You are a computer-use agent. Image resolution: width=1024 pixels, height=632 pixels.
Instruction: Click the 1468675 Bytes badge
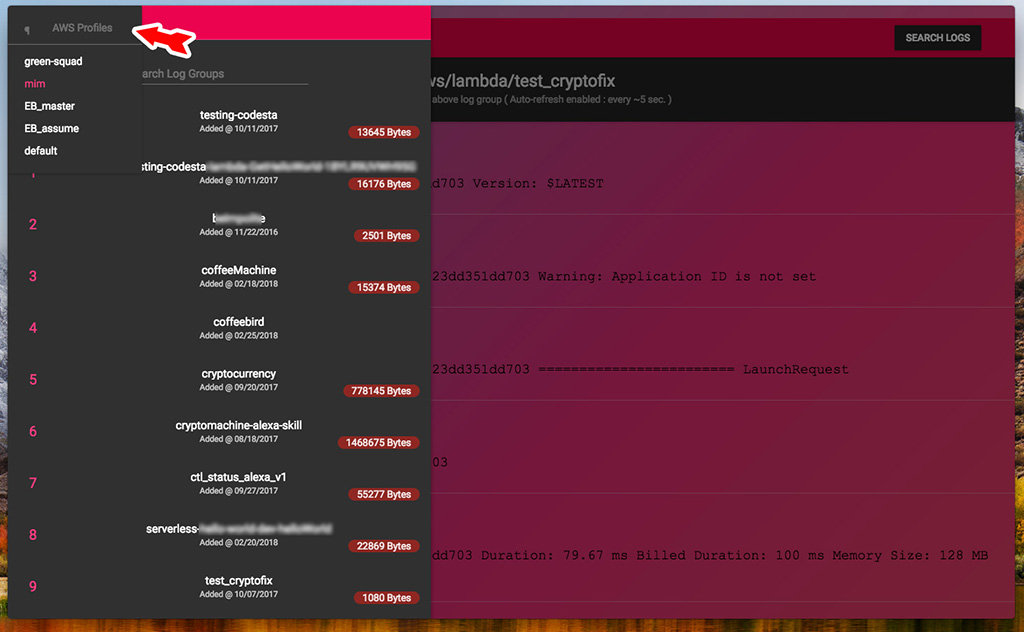click(x=378, y=443)
